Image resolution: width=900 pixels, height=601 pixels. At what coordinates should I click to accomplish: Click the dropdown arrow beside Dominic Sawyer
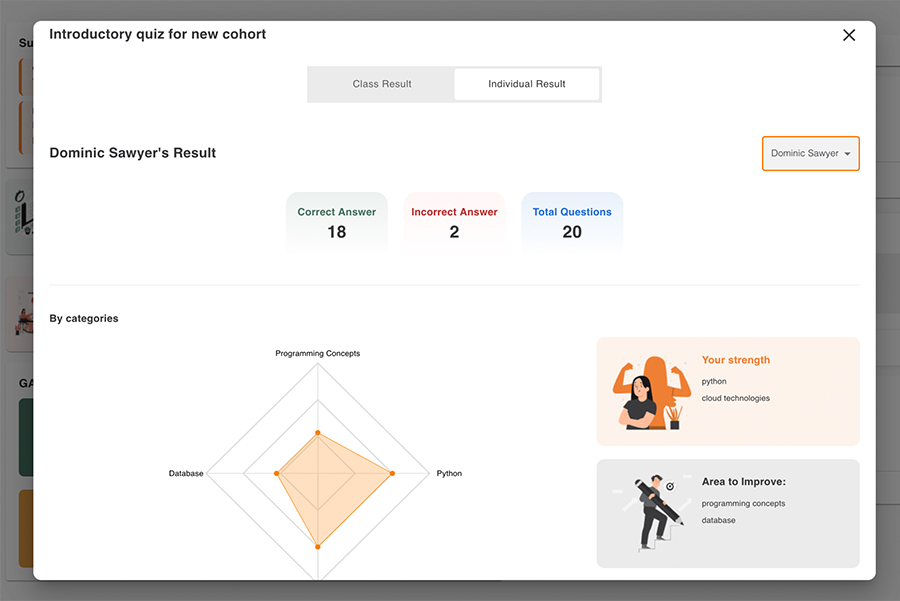[x=848, y=154]
